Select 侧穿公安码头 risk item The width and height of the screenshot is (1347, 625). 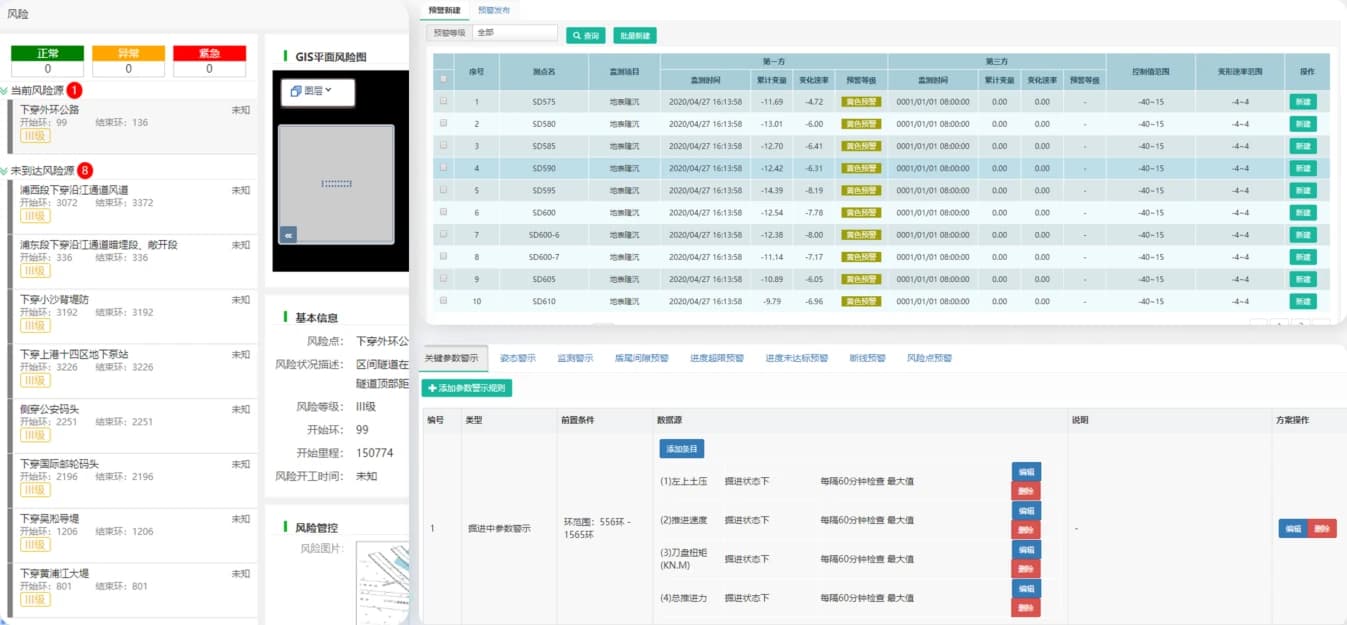[x=131, y=426]
